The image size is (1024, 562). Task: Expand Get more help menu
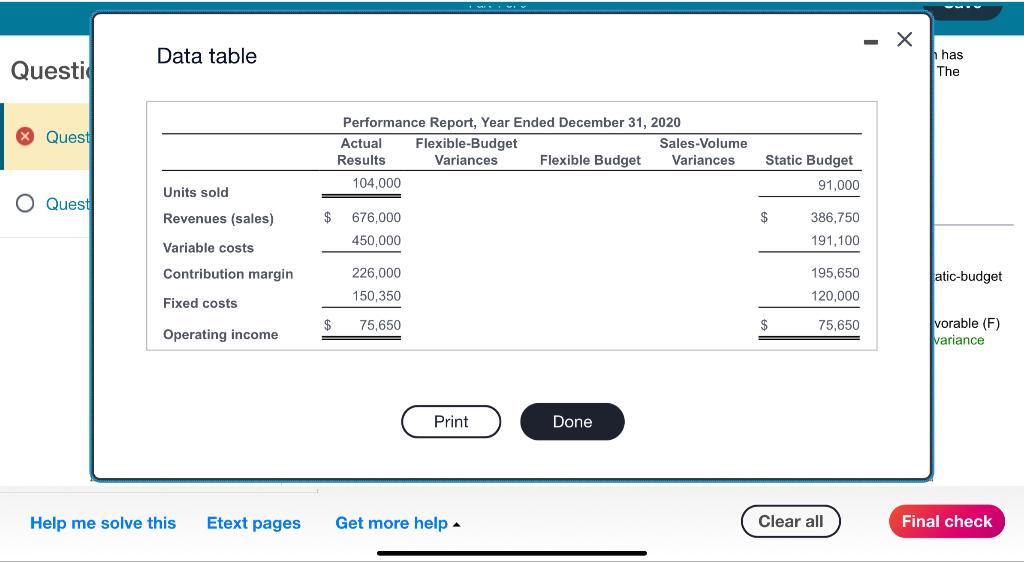pyautogui.click(x=398, y=523)
